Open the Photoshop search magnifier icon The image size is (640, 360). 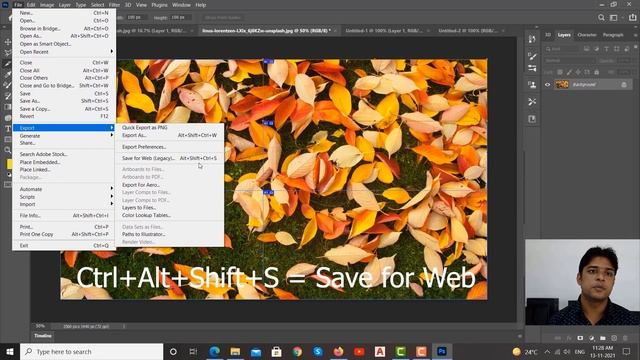coord(601,18)
